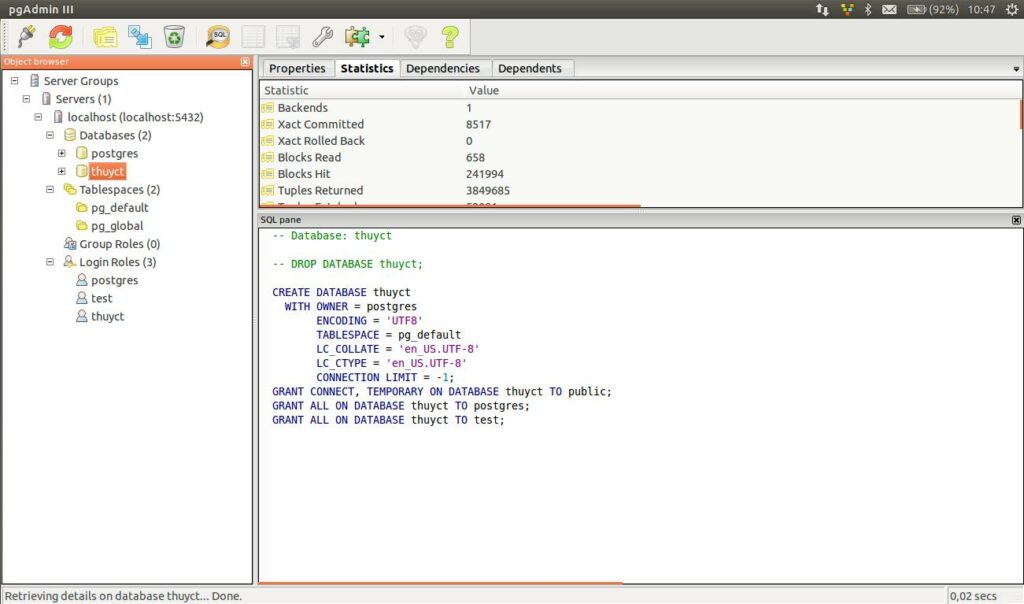Create a new object with the toolbar icon
Screen dimensions: 1024x604
[139, 37]
